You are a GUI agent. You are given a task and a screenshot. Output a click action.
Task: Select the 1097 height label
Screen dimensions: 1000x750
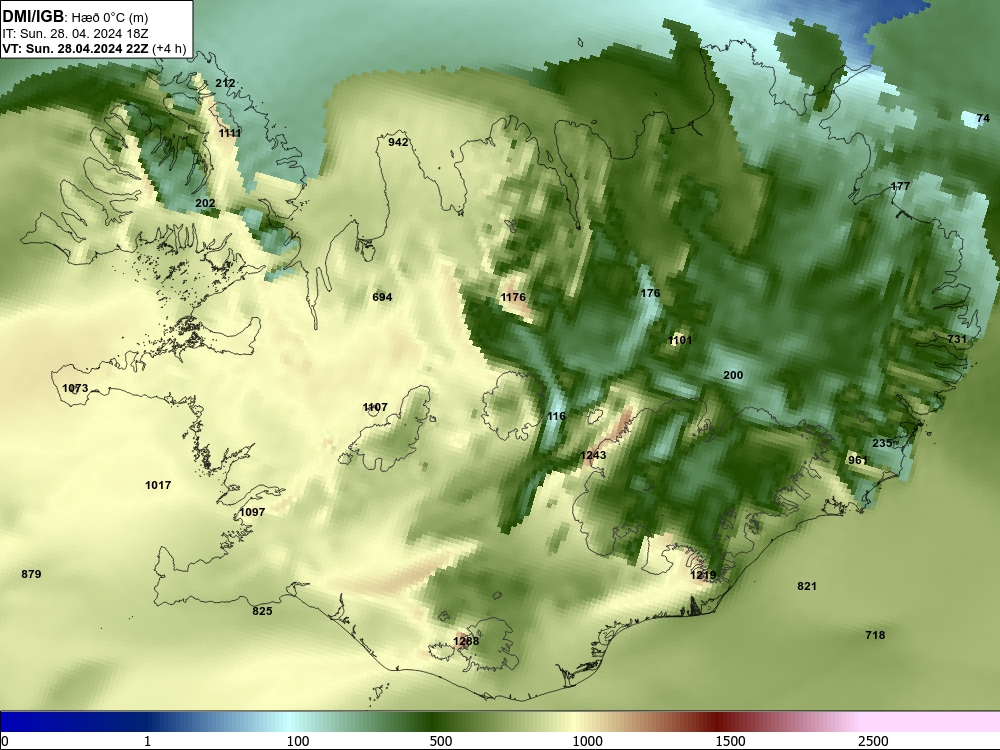click(252, 511)
